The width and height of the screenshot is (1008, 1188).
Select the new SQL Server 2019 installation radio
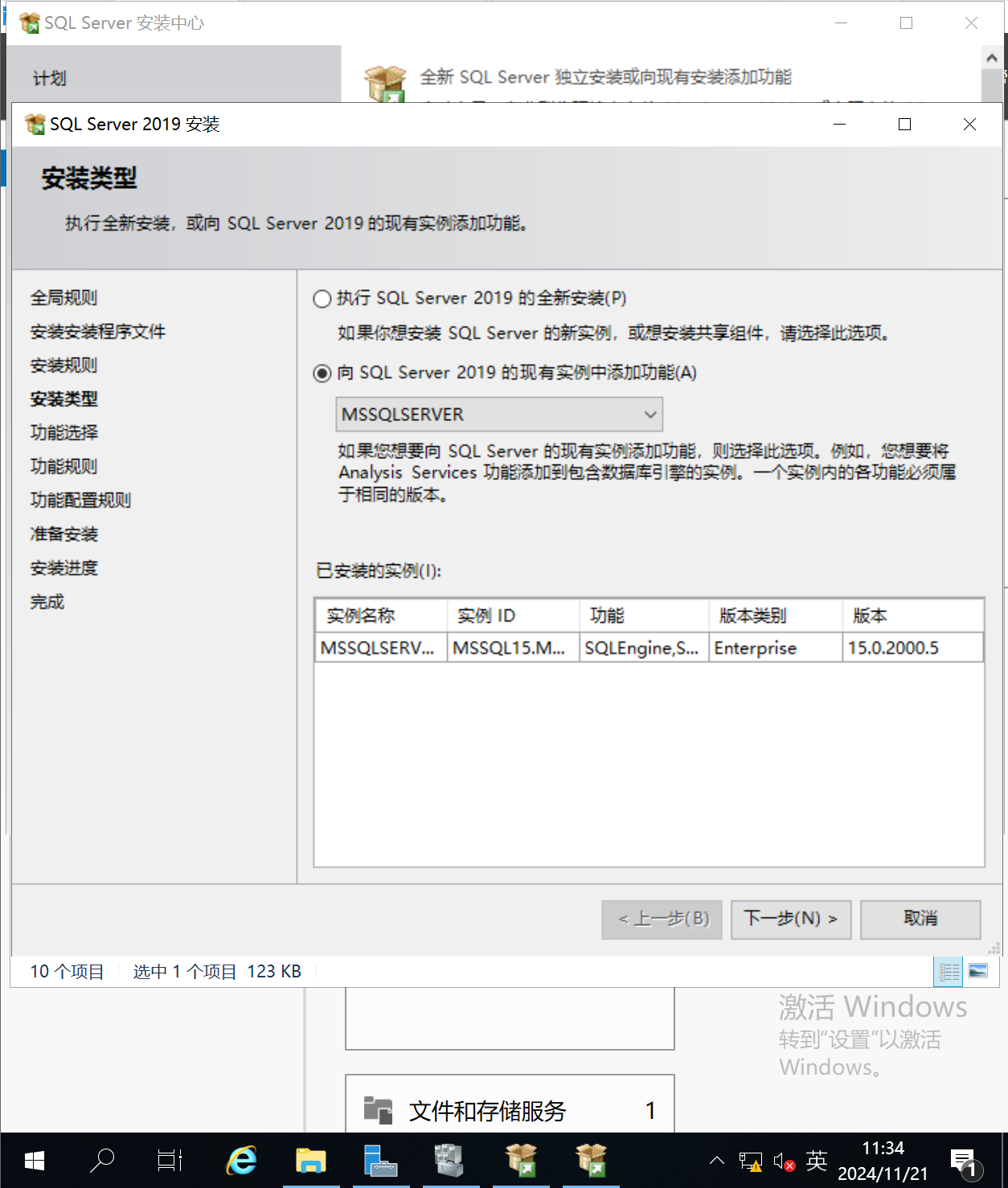coord(322,299)
